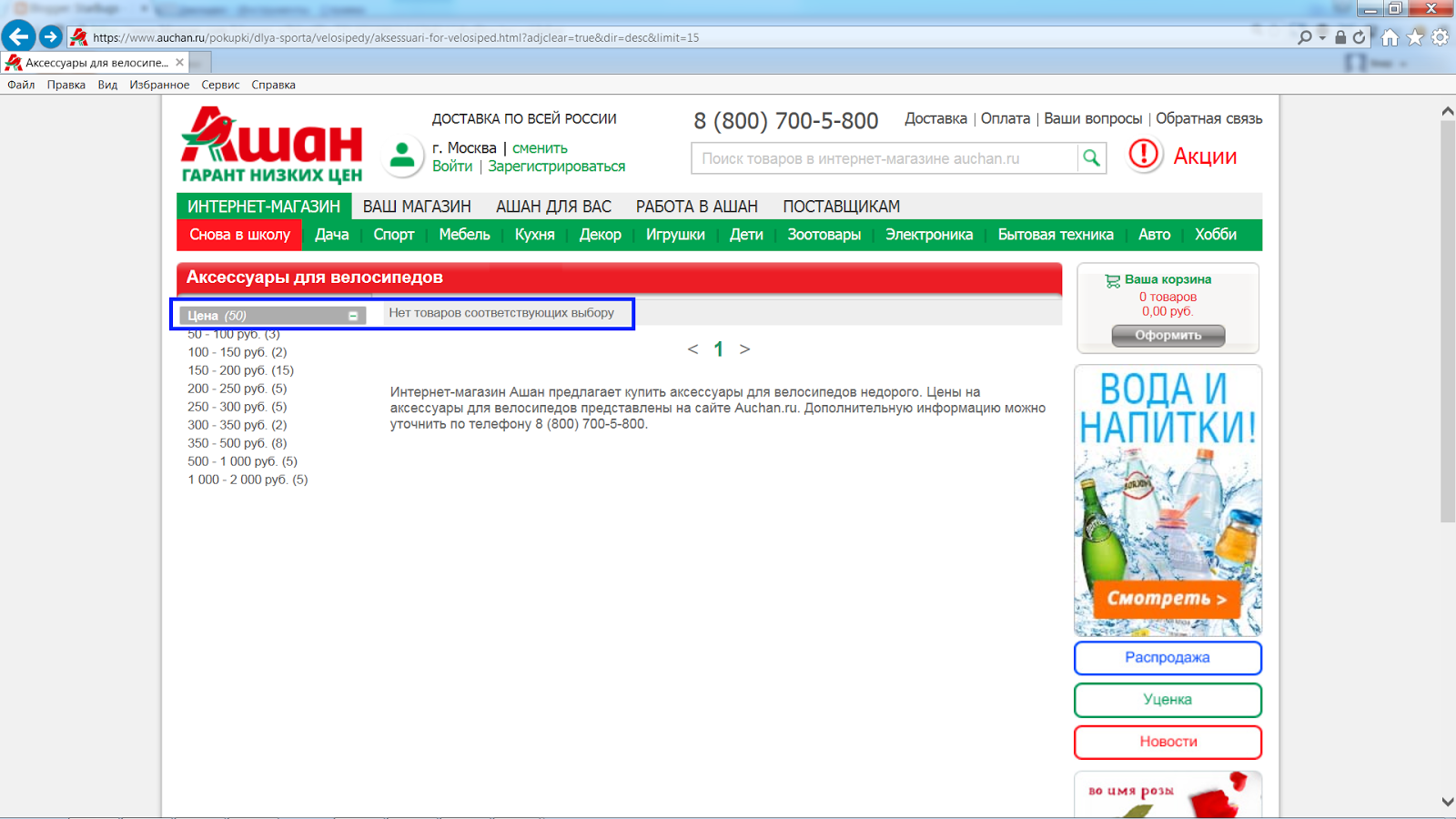Open the Хобби category

[x=1216, y=235]
